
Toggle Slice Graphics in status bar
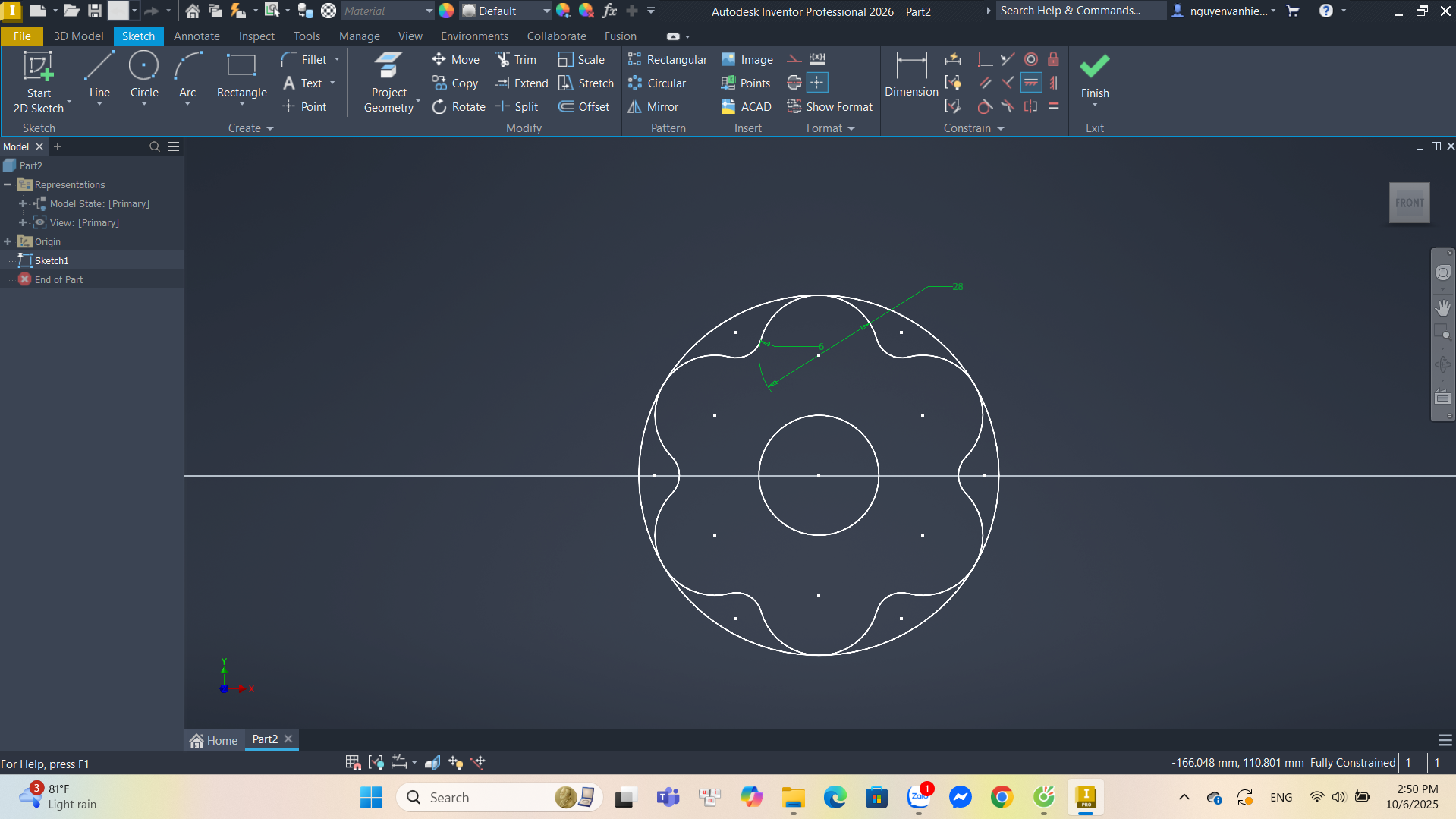pos(432,763)
